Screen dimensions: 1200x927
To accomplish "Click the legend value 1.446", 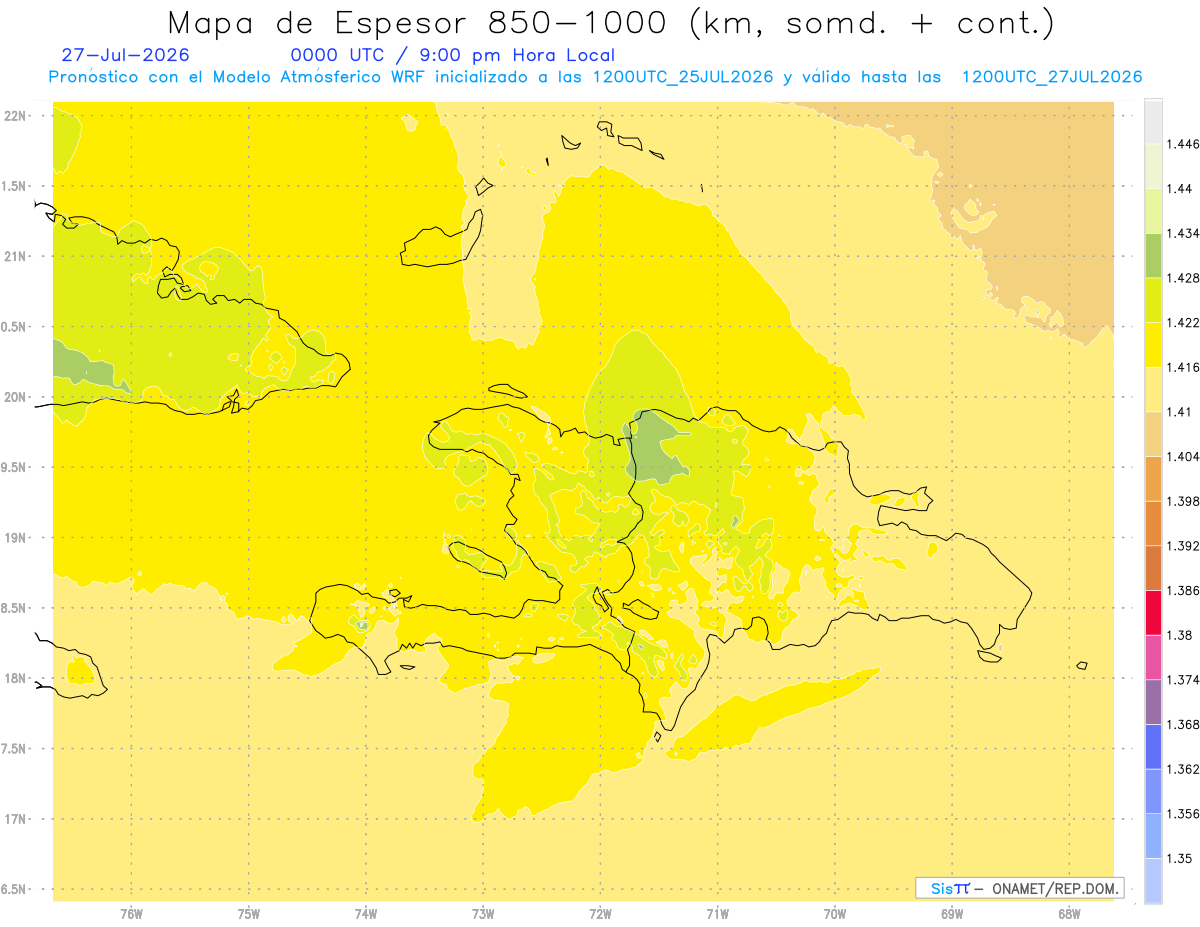I will (x=1183, y=144).
